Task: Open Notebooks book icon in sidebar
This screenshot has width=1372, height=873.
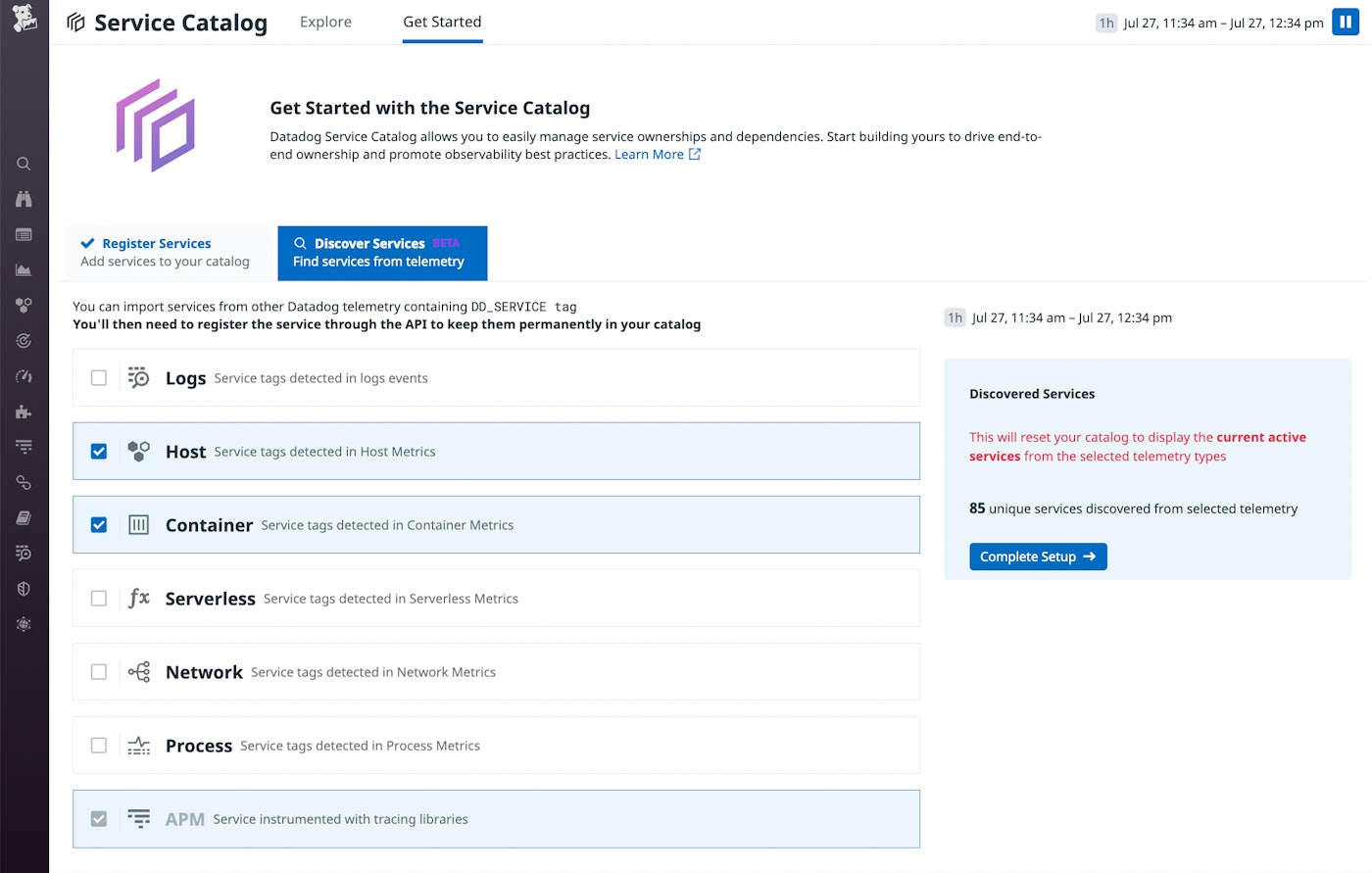Action: click(x=24, y=517)
